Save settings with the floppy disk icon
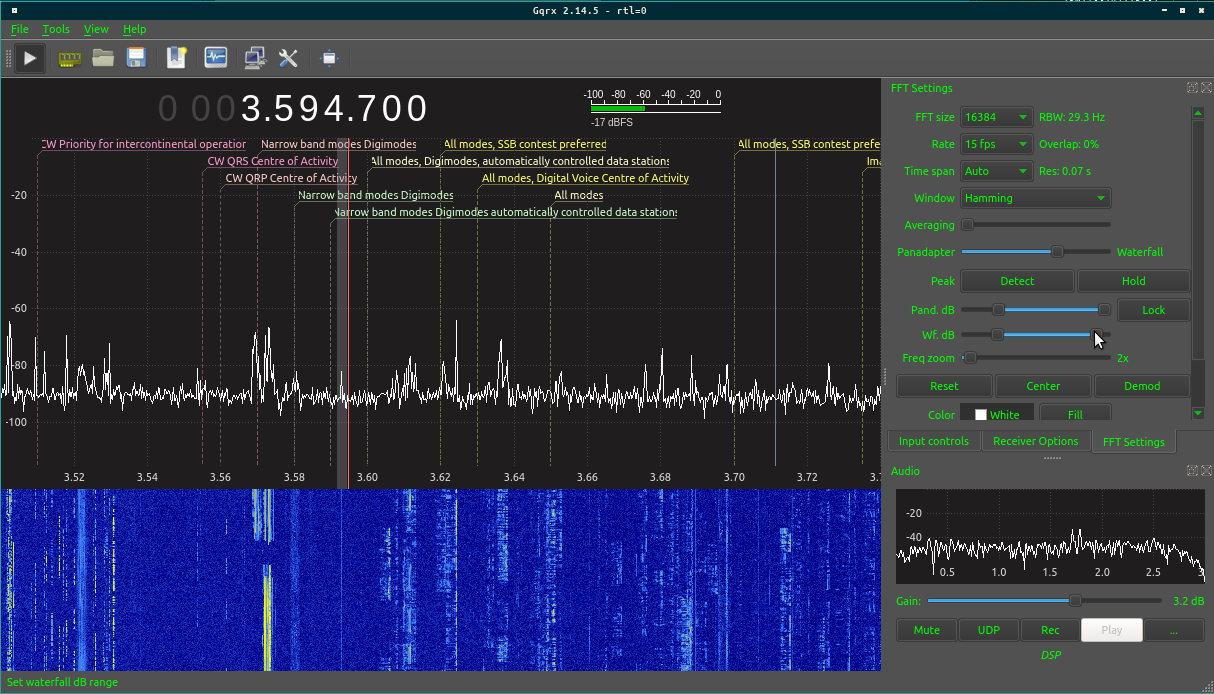The height and width of the screenshot is (694, 1214). click(137, 58)
